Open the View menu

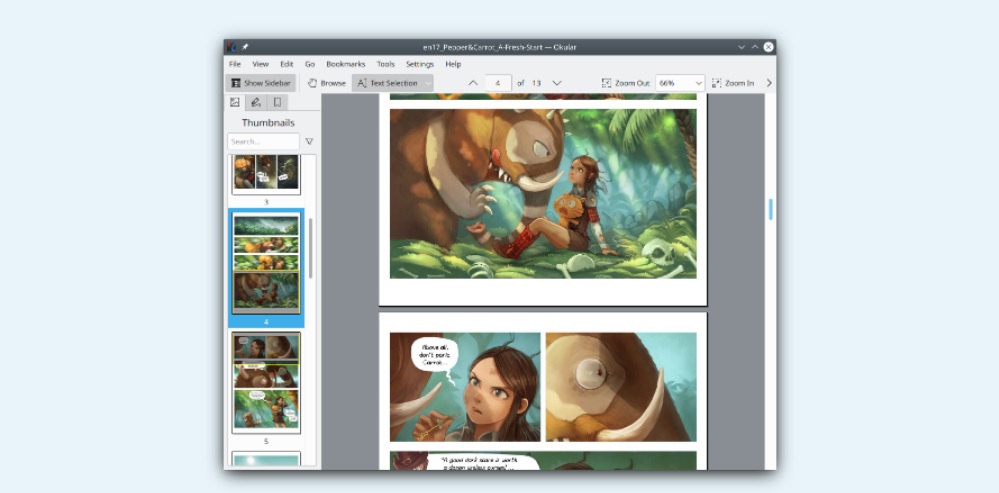click(261, 64)
